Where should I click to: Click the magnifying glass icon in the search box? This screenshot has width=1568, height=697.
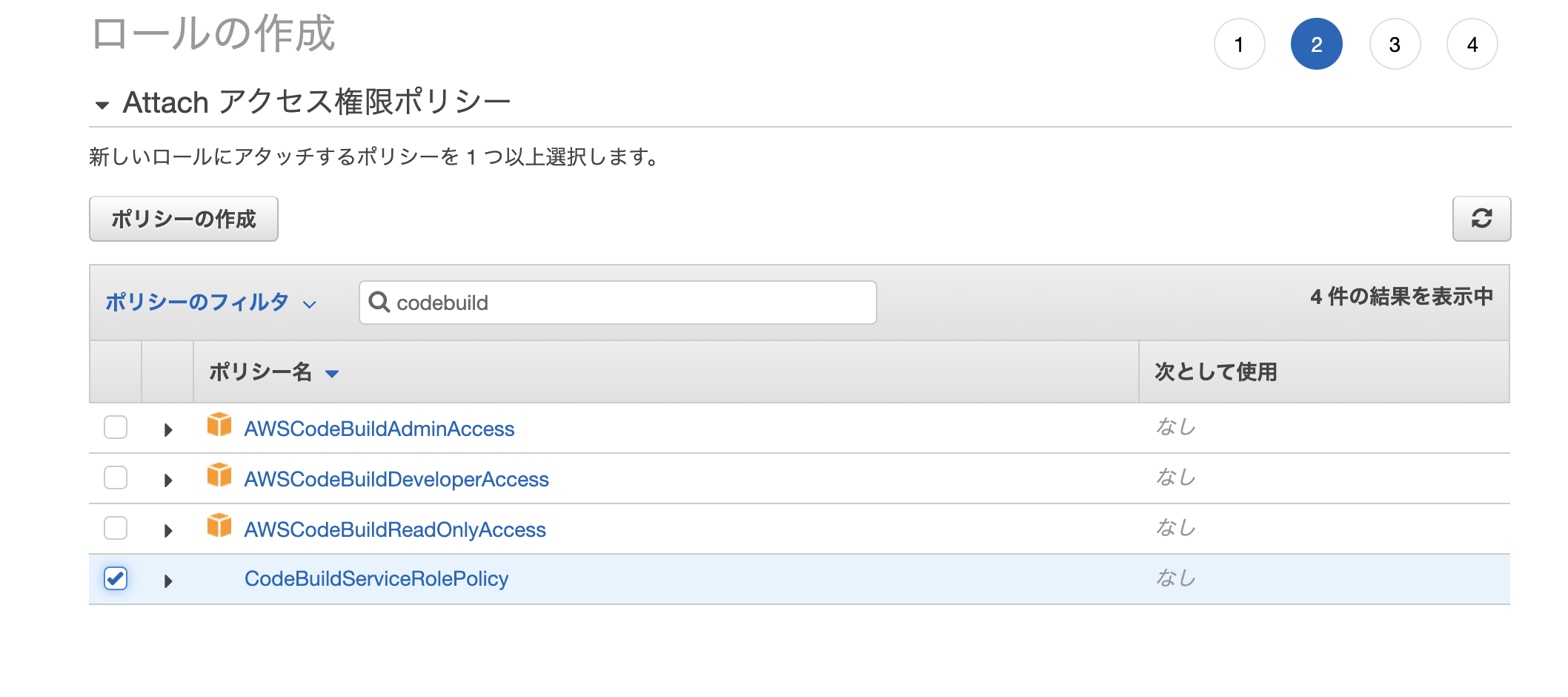pyautogui.click(x=381, y=302)
